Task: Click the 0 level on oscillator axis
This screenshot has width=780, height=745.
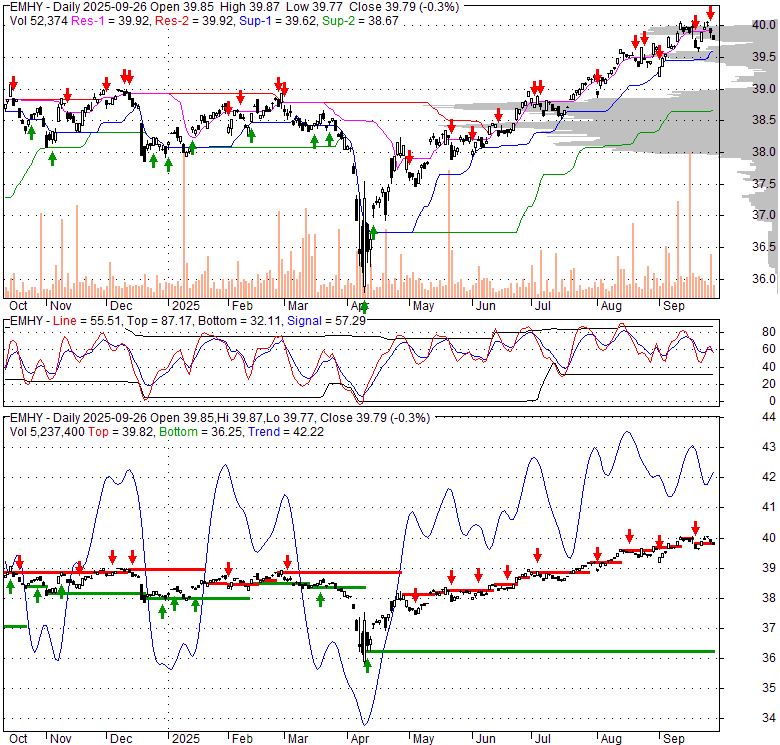Action: tap(772, 401)
